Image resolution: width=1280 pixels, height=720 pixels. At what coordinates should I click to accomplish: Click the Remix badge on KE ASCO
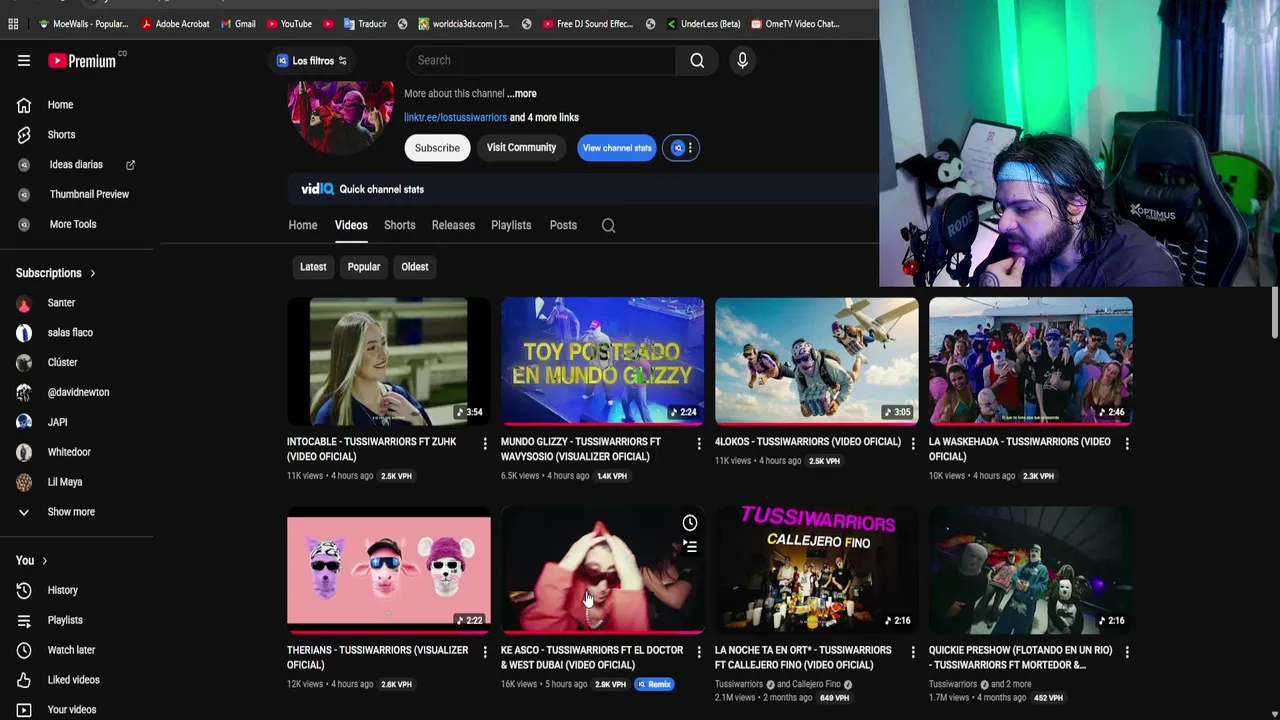tap(654, 684)
